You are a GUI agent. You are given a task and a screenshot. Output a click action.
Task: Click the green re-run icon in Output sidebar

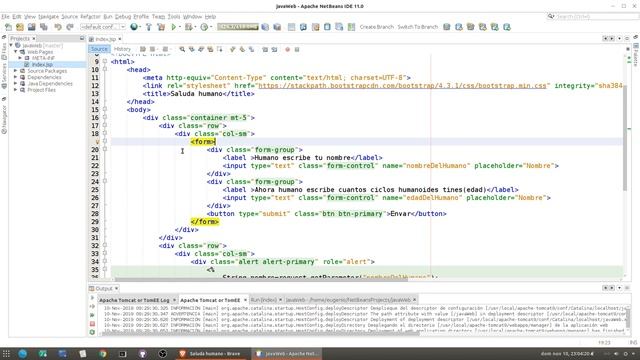(92, 332)
